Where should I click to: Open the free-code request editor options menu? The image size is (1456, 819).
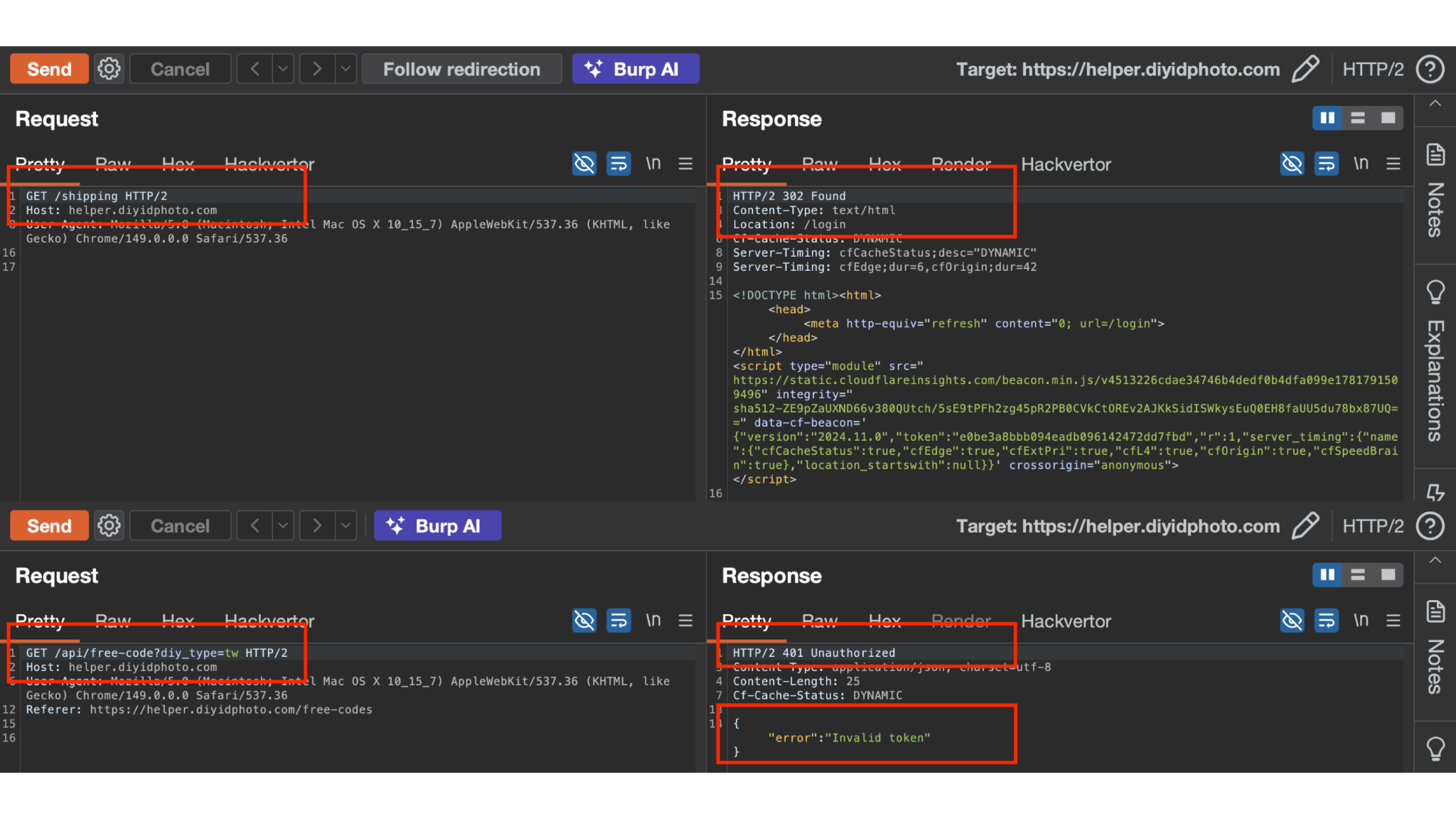(x=685, y=621)
